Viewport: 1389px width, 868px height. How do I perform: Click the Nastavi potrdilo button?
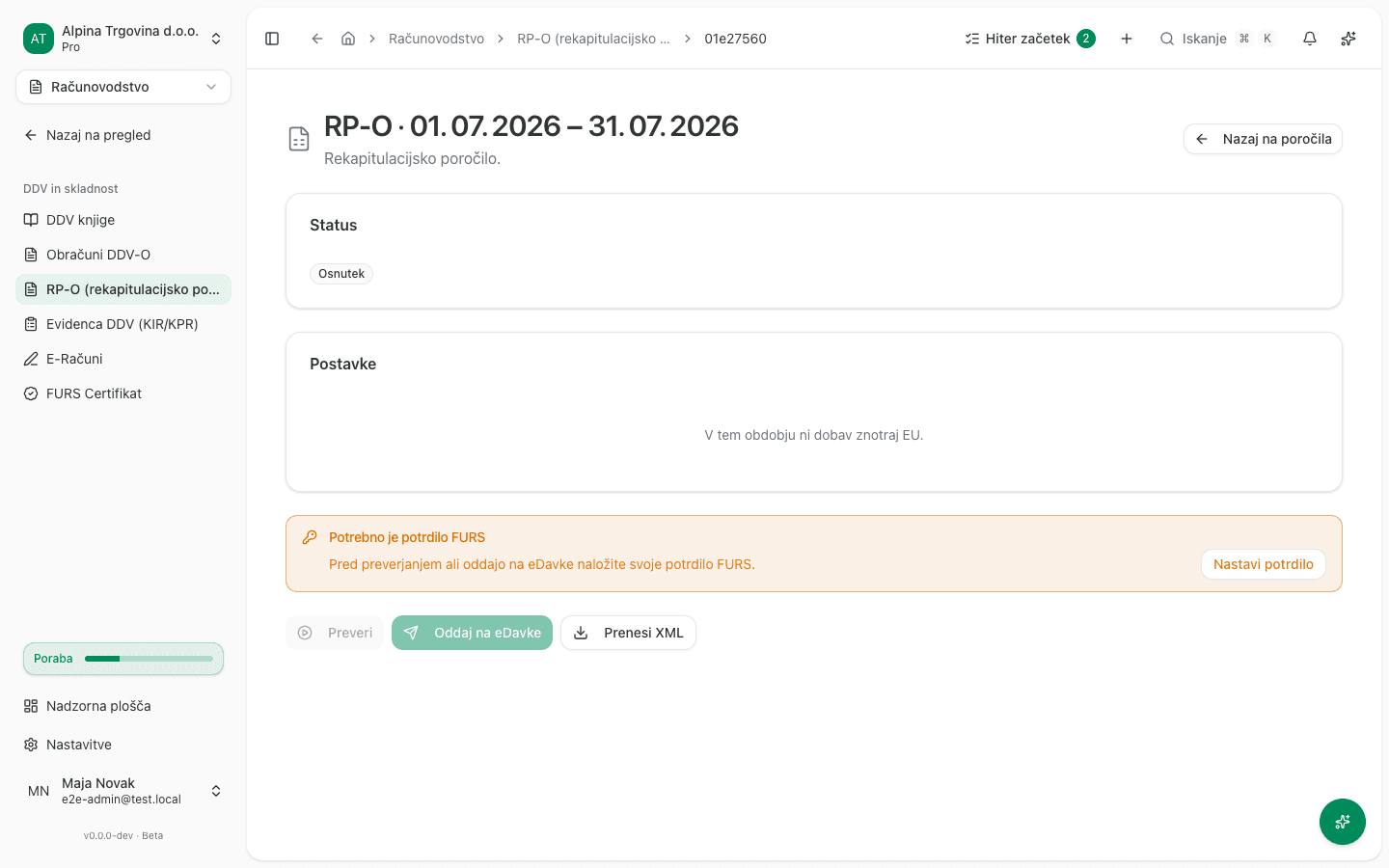[x=1264, y=564]
